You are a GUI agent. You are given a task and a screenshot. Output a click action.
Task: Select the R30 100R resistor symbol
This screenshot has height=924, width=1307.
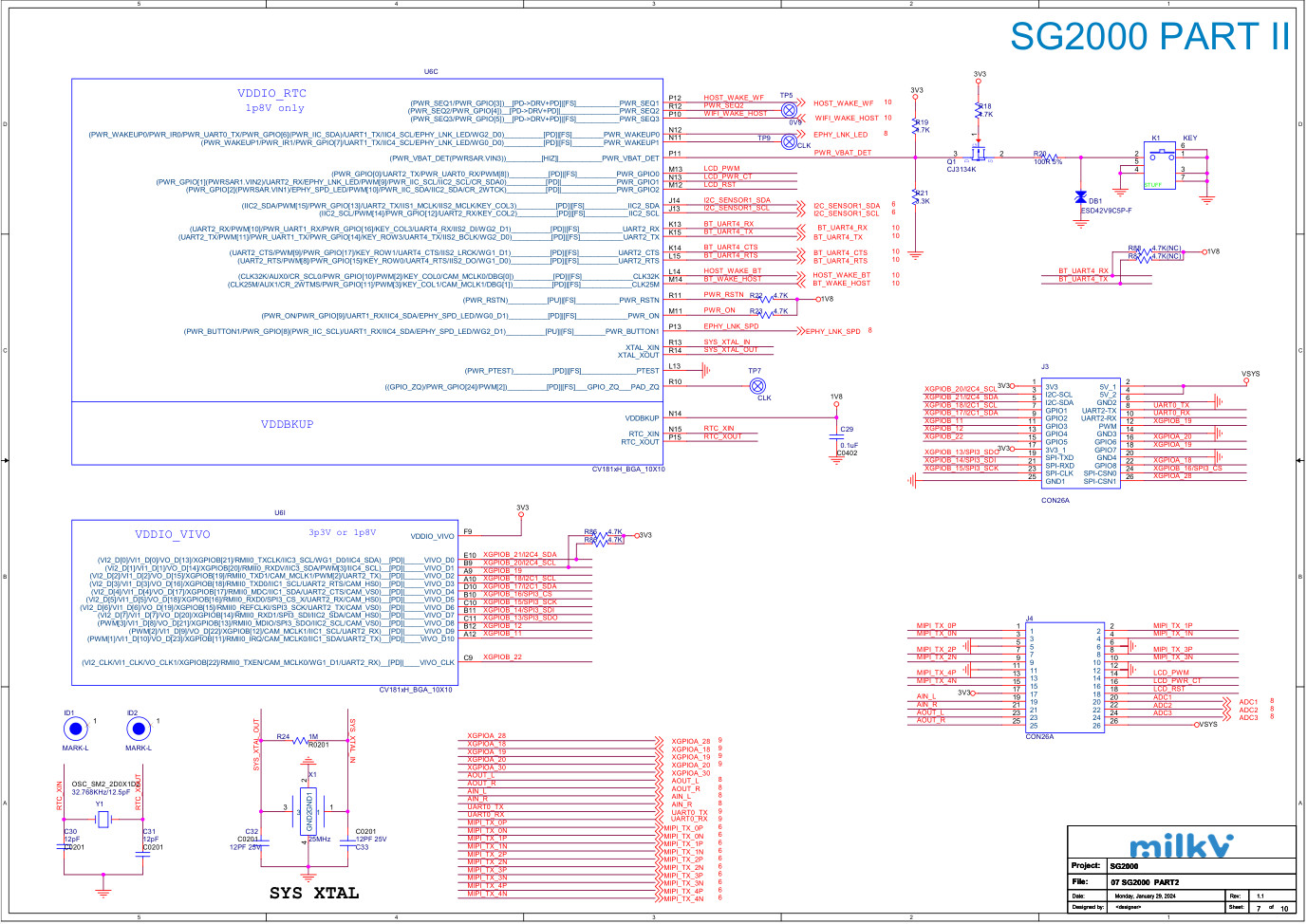[x=1048, y=157]
